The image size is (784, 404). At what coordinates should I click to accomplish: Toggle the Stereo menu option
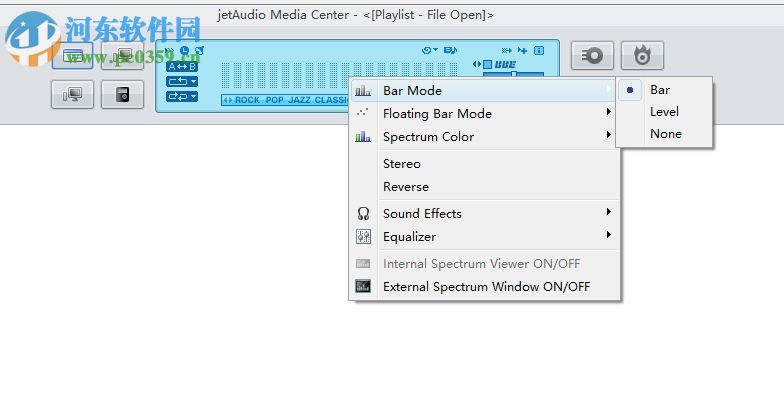coord(402,164)
